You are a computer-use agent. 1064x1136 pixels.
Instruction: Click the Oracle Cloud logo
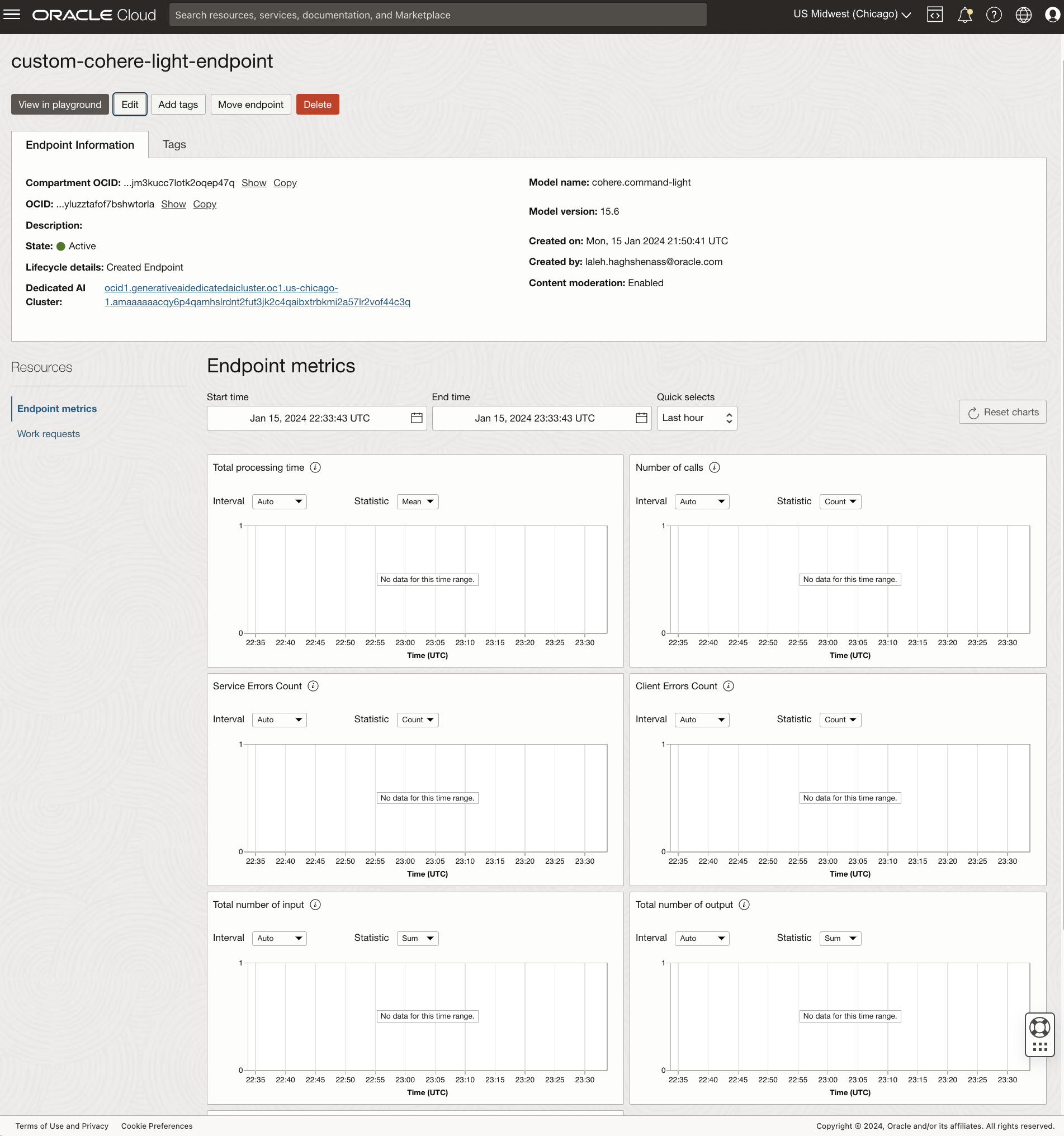tap(94, 15)
